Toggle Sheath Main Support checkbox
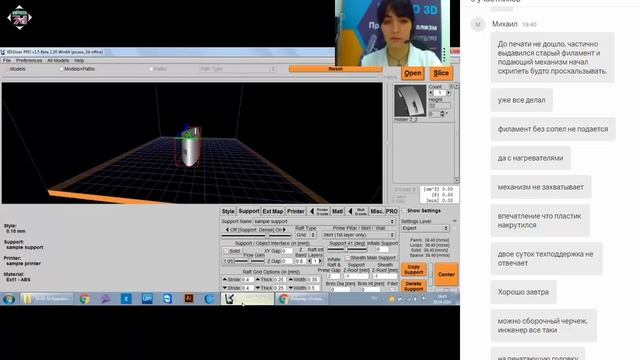The height and width of the screenshot is (360, 640). click(347, 258)
